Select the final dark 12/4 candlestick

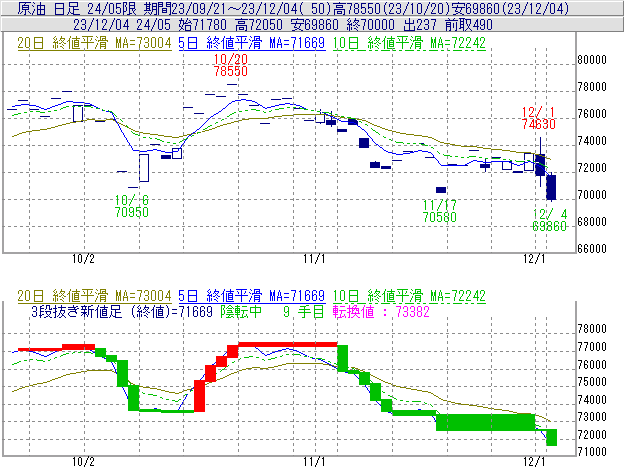click(x=551, y=187)
